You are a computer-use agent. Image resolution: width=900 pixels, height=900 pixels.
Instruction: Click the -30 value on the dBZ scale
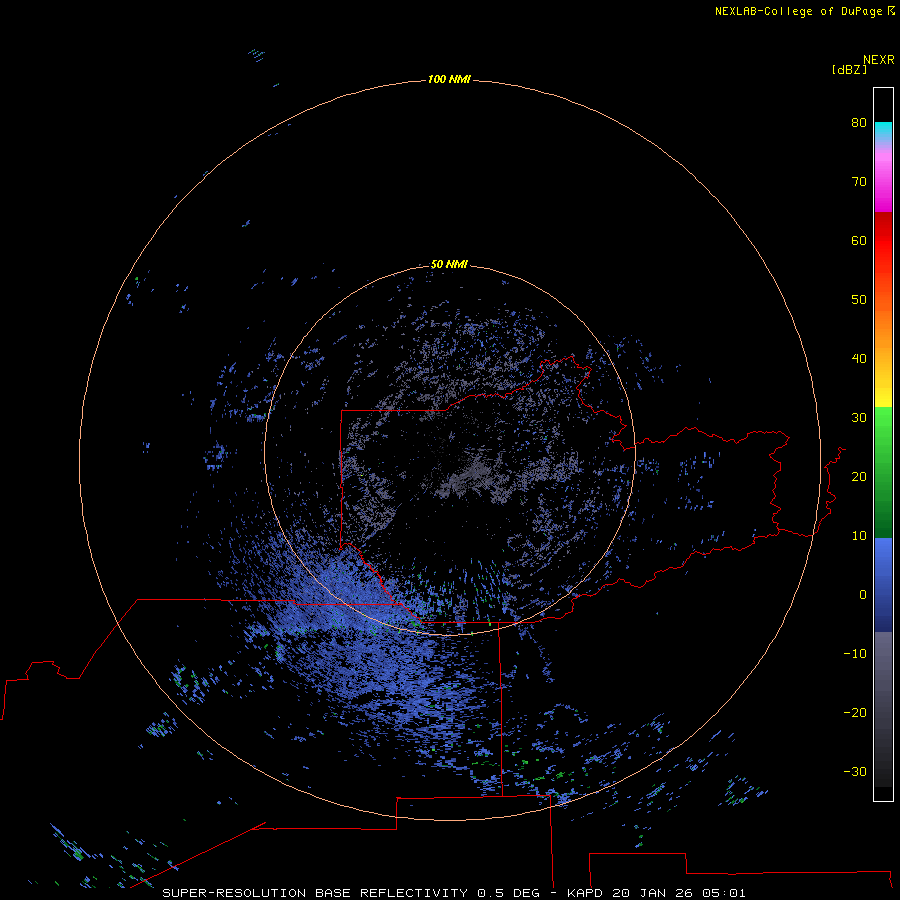(855, 771)
